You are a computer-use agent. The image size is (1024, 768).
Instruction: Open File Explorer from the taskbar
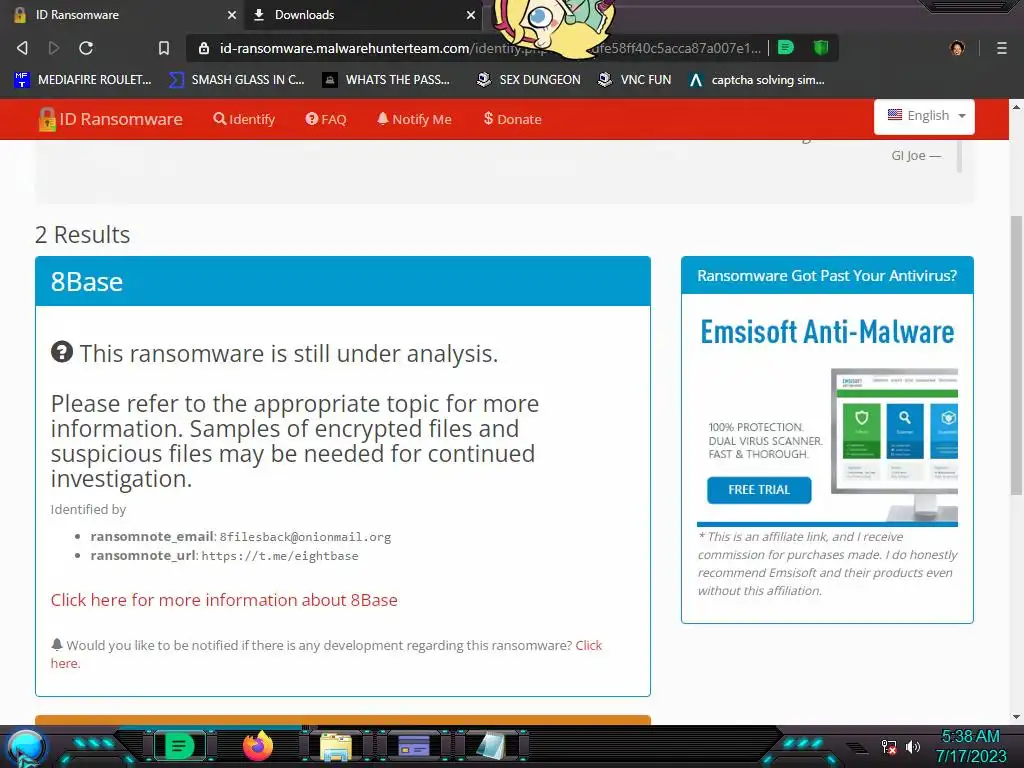(336, 746)
